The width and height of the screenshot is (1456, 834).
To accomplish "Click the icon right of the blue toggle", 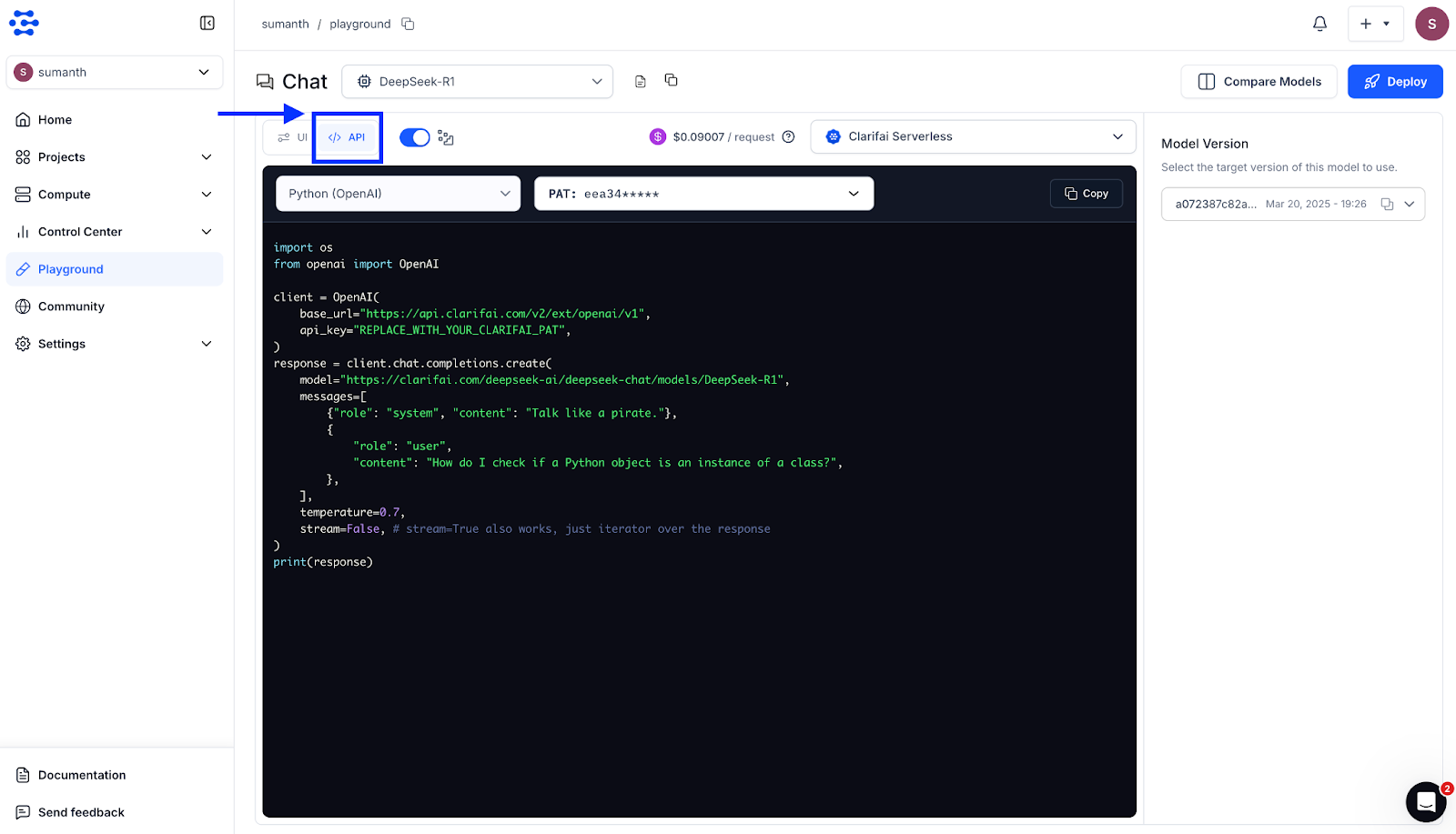I will [446, 137].
